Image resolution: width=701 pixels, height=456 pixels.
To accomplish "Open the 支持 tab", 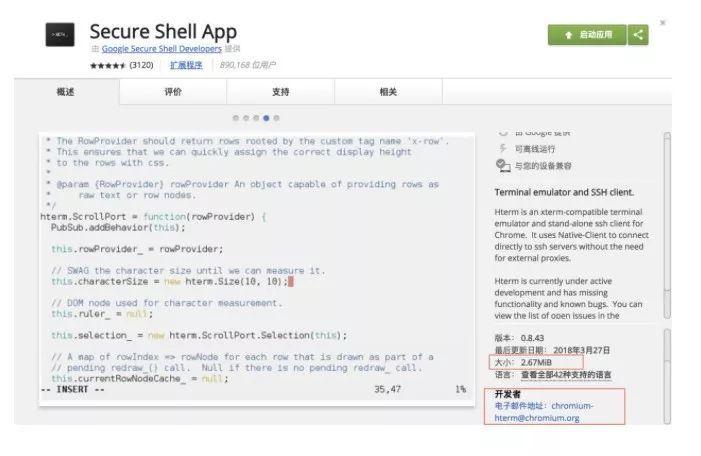I will [280, 92].
